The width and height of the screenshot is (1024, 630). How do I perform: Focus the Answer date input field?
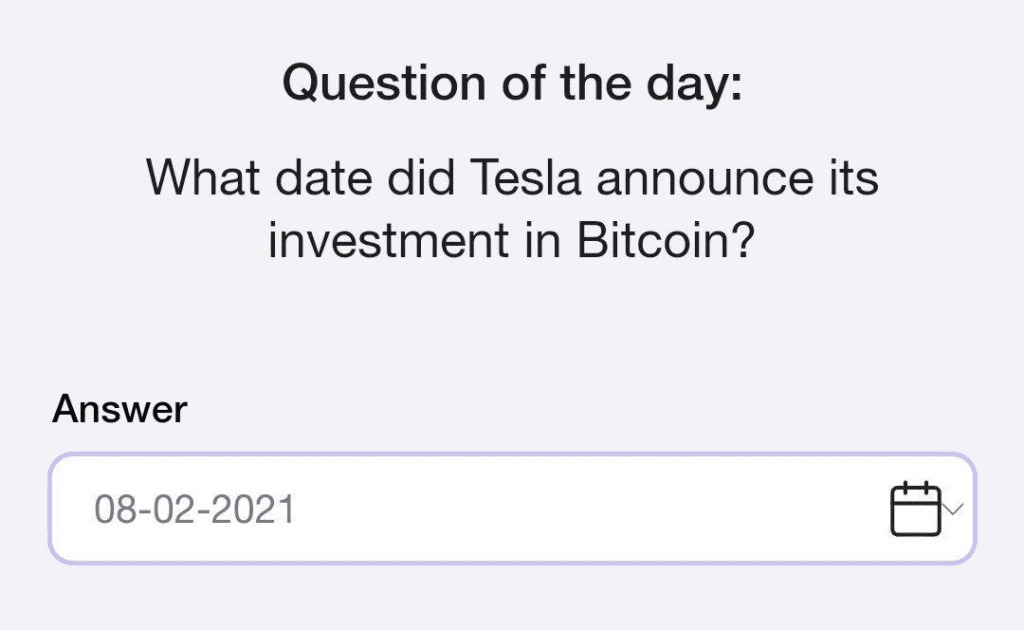point(500,509)
